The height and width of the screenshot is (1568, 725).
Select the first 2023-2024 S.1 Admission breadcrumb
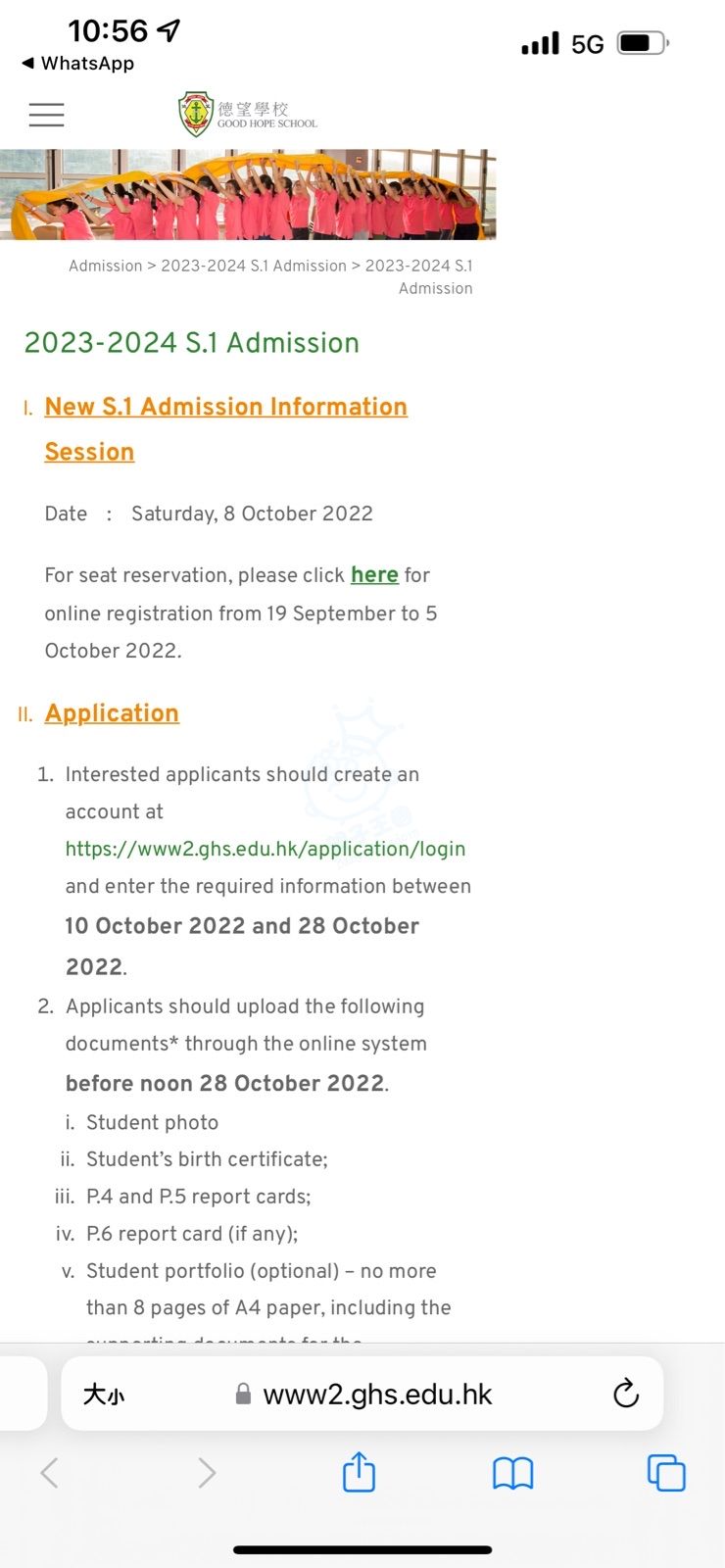point(254,266)
